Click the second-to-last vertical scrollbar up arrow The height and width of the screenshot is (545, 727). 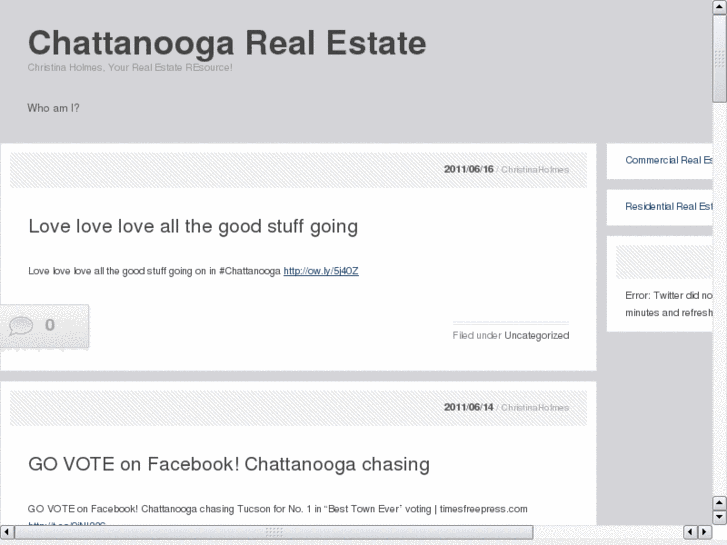point(720,503)
